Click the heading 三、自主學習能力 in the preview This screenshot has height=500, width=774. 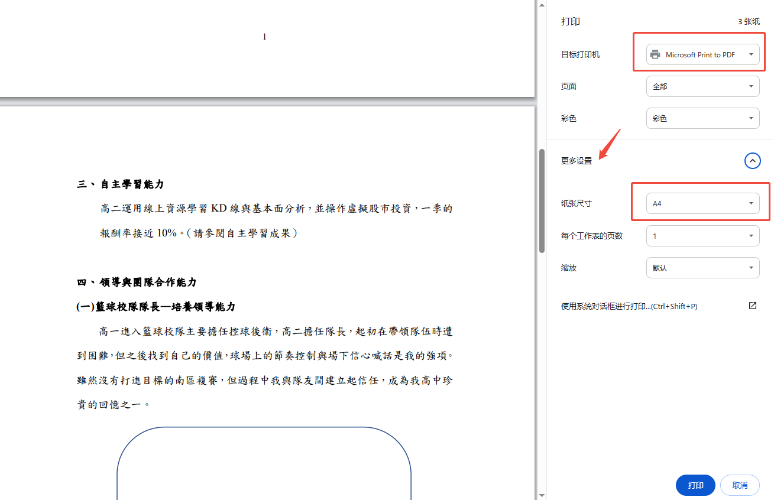[120, 184]
